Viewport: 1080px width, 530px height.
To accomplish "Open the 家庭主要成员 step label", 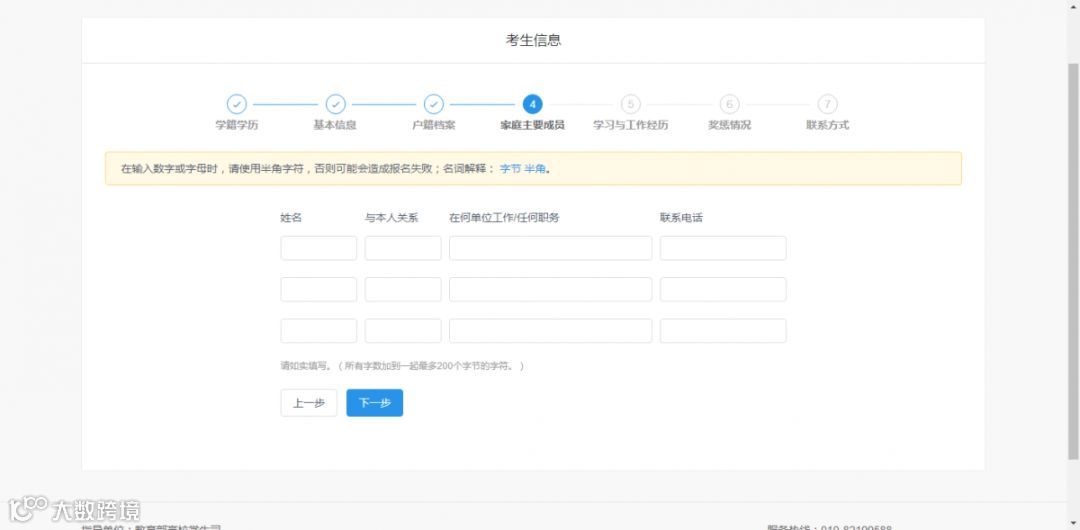I will [532, 125].
